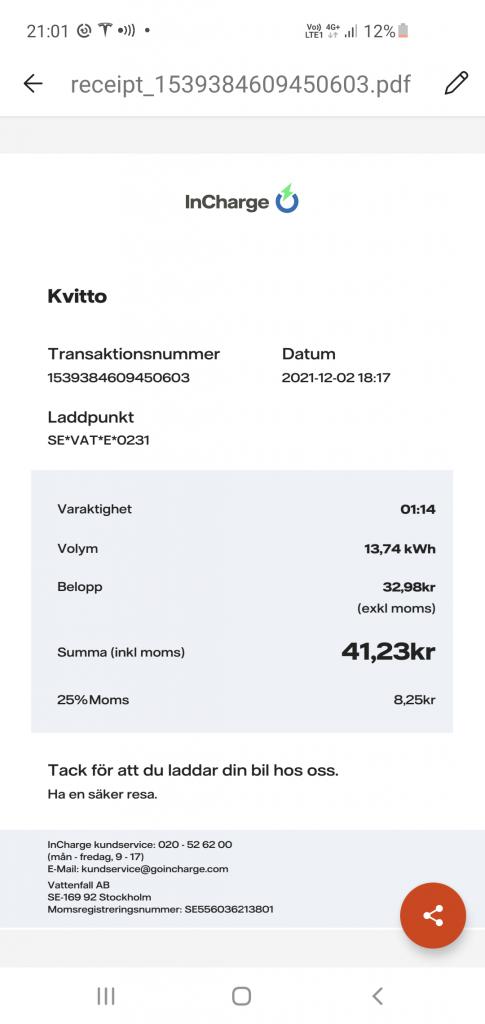
Task: Tap the battery status icon
Action: click(403, 31)
